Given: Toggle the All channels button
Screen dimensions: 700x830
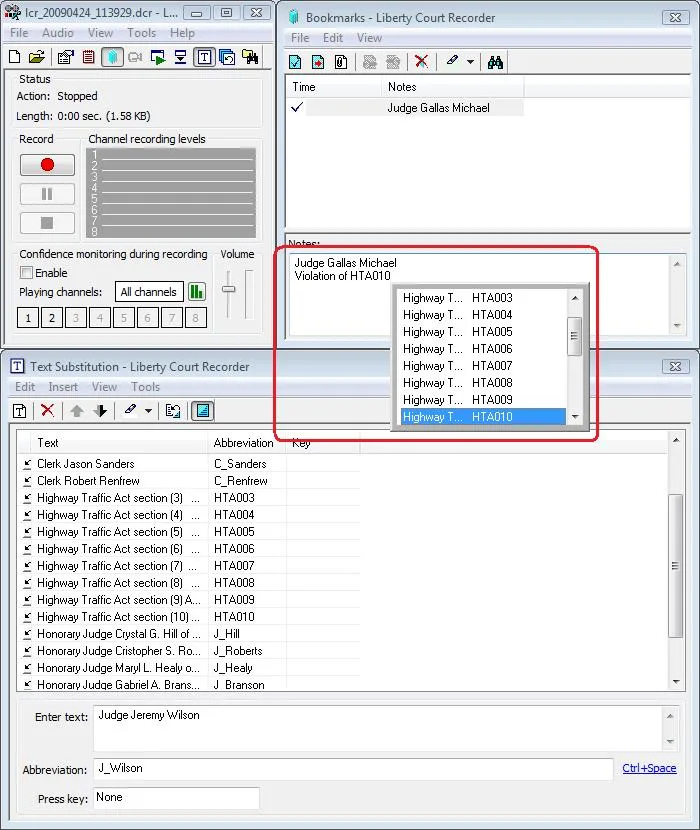Looking at the screenshot, I should pyautogui.click(x=149, y=292).
